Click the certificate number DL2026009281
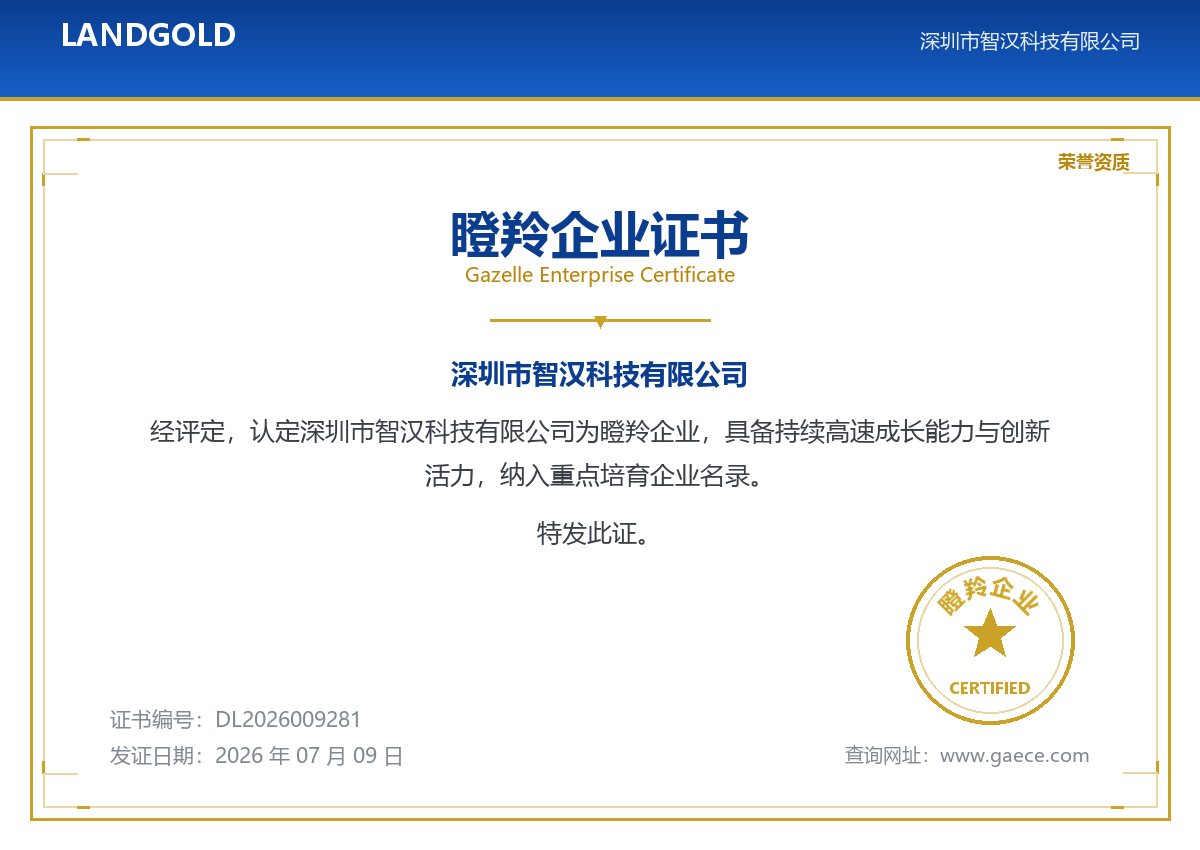1200x850 pixels. [x=288, y=720]
